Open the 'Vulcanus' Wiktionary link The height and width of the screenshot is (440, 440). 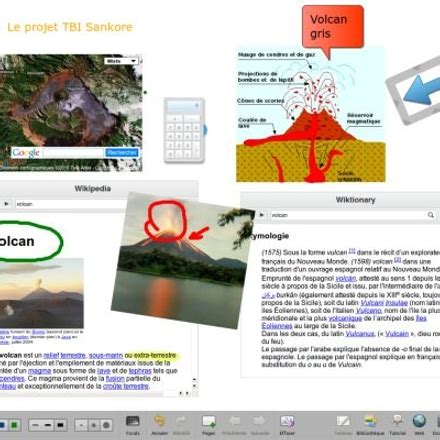(x=360, y=333)
